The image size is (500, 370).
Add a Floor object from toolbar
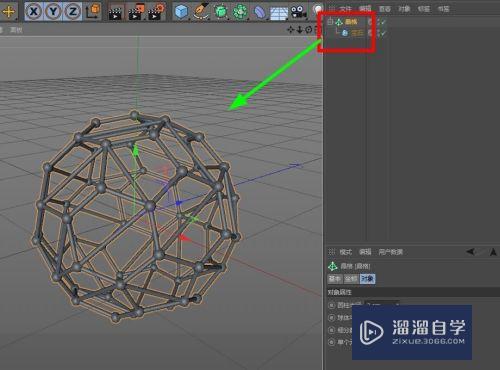click(x=279, y=13)
